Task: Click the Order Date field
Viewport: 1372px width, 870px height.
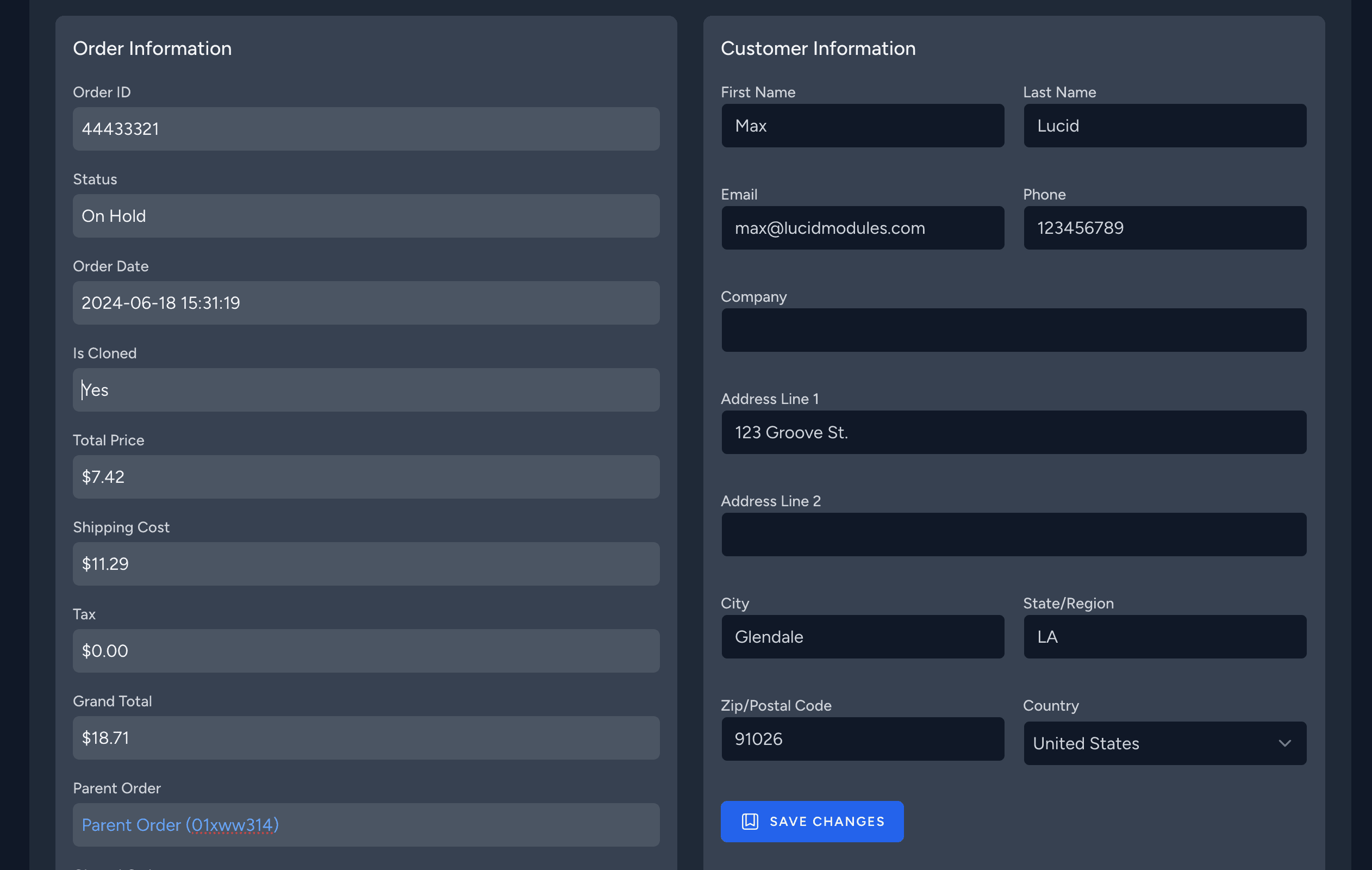Action: click(x=366, y=303)
